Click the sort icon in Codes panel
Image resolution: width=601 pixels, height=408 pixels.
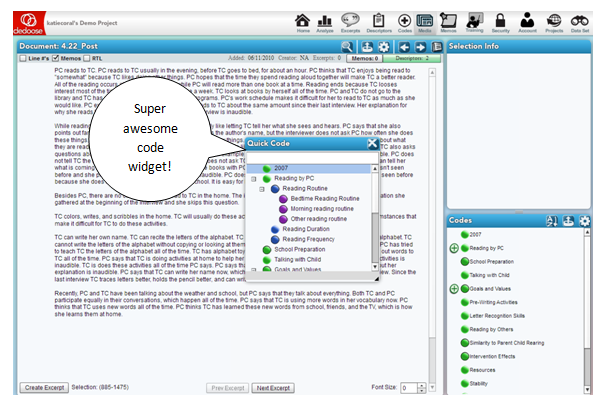552,221
